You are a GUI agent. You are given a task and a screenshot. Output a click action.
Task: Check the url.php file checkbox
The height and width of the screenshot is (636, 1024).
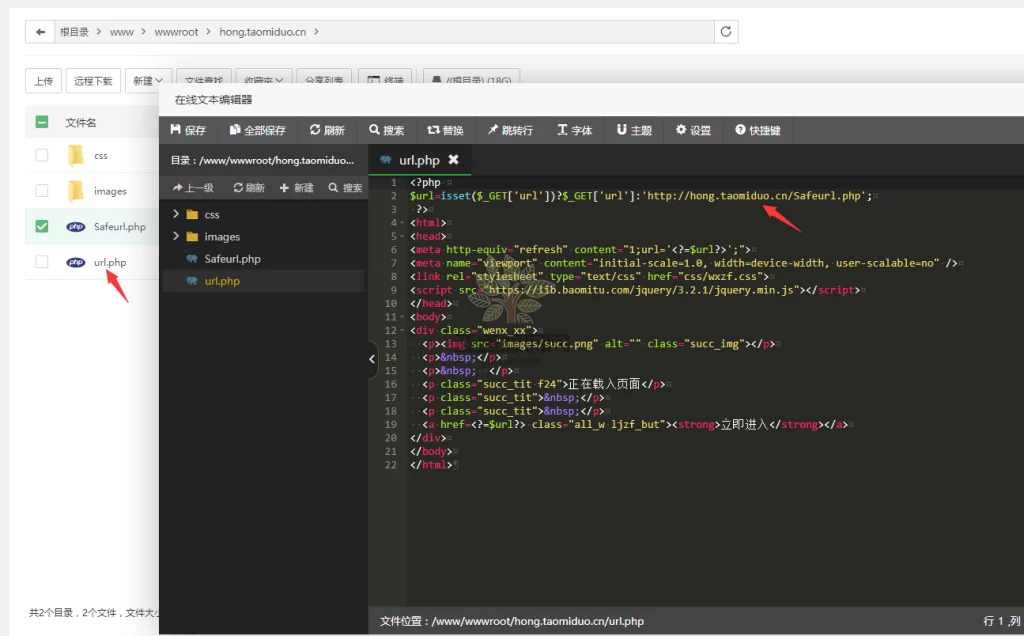(x=41, y=262)
